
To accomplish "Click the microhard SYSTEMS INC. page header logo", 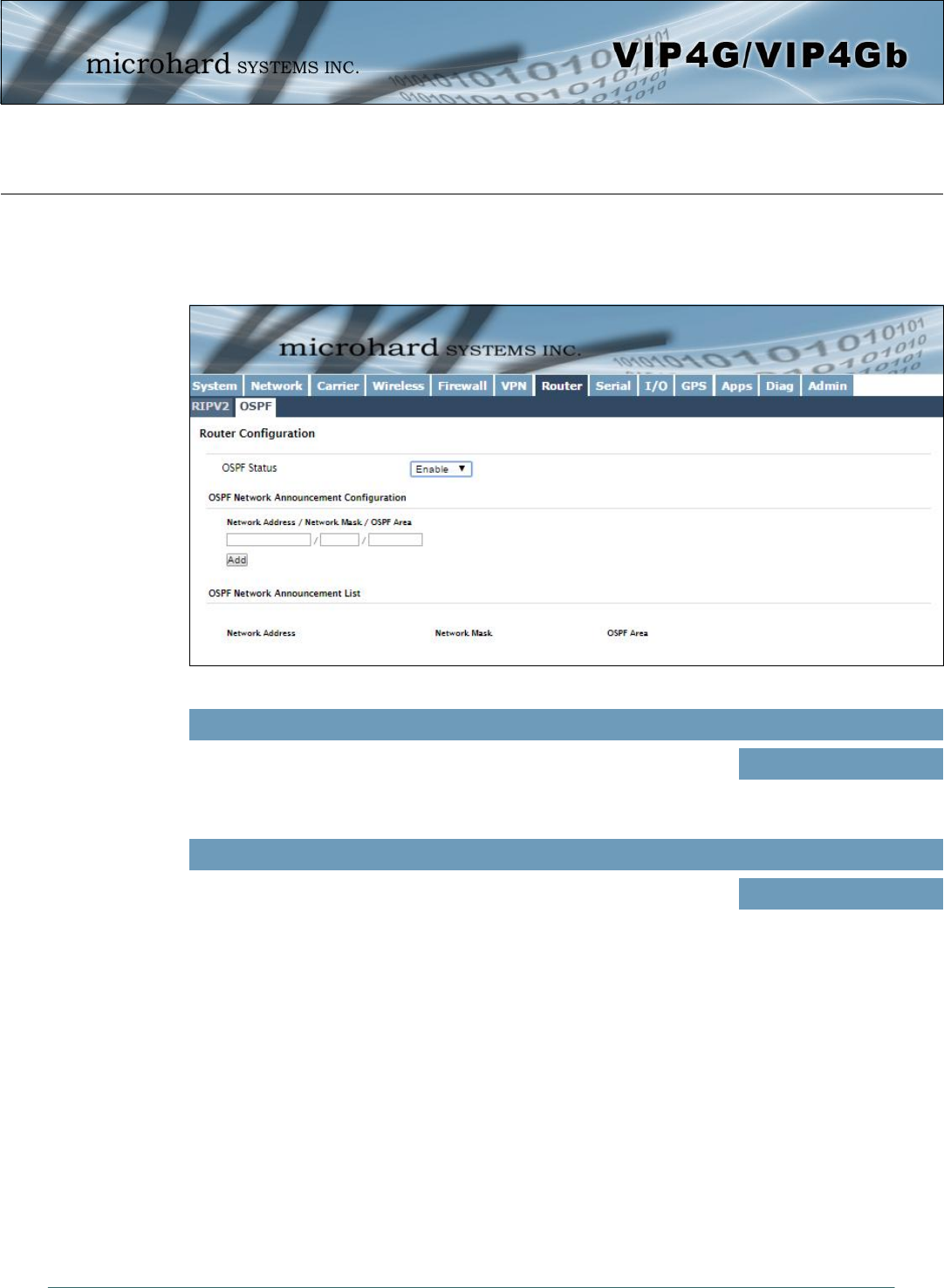I will (x=222, y=64).
